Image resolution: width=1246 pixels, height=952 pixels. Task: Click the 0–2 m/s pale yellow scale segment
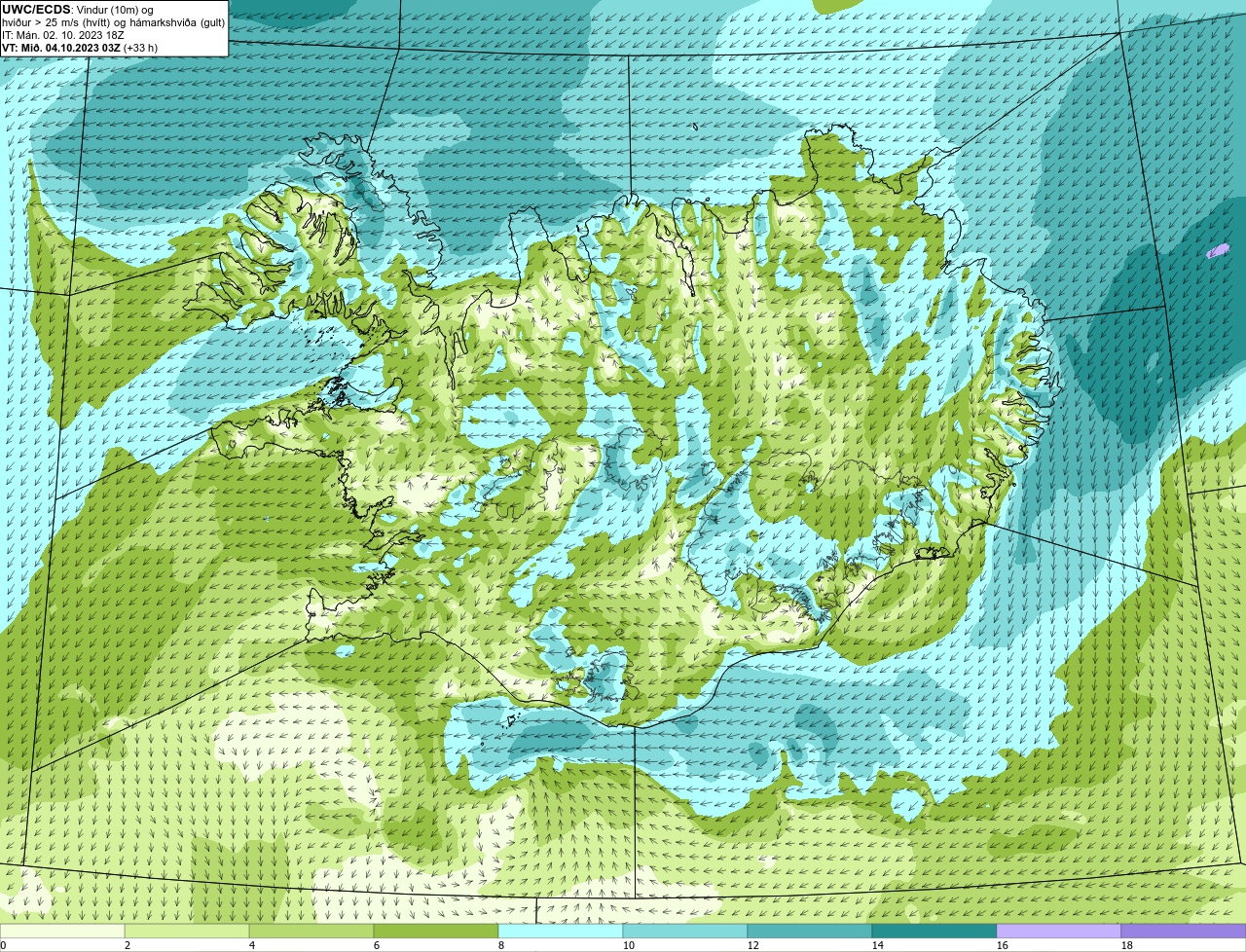click(x=62, y=931)
